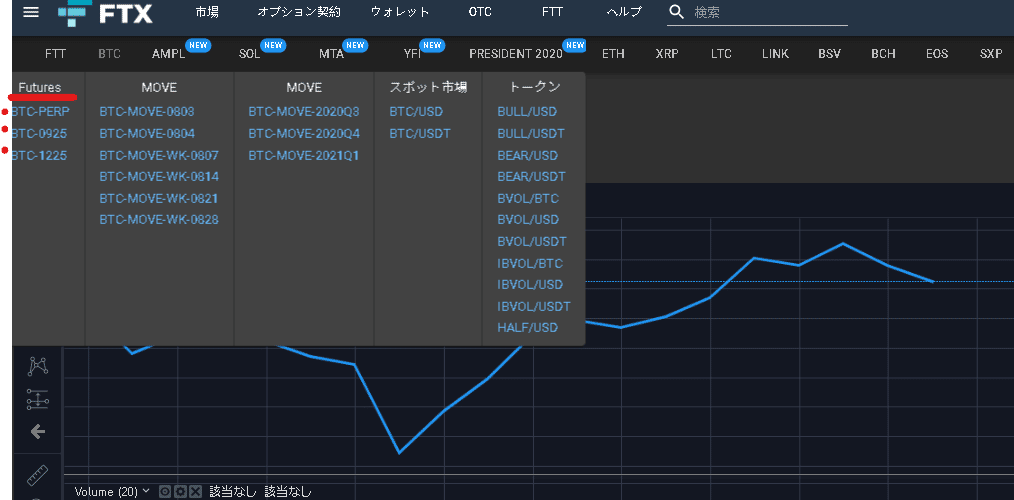
Task: Select the PRESIDENT 2020 tab
Action: (x=516, y=54)
